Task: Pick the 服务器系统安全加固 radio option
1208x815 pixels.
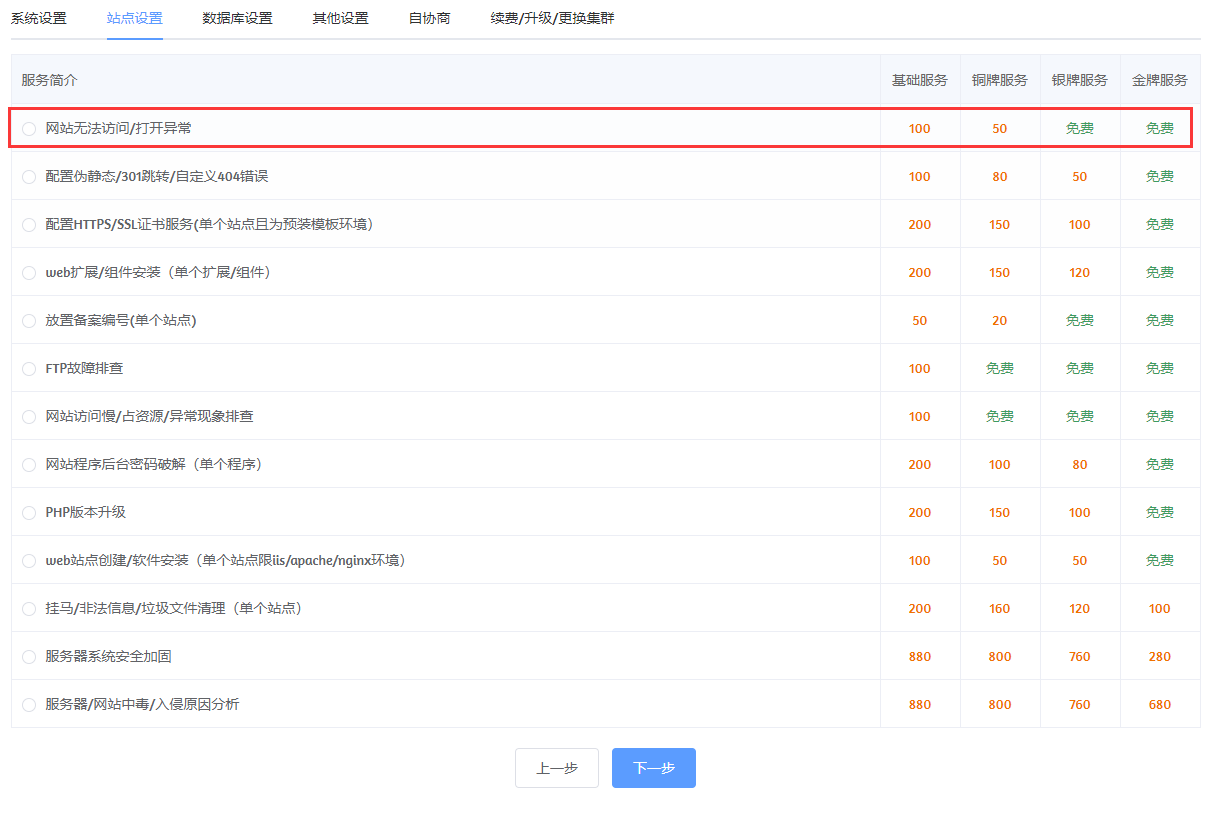Action: [29, 657]
